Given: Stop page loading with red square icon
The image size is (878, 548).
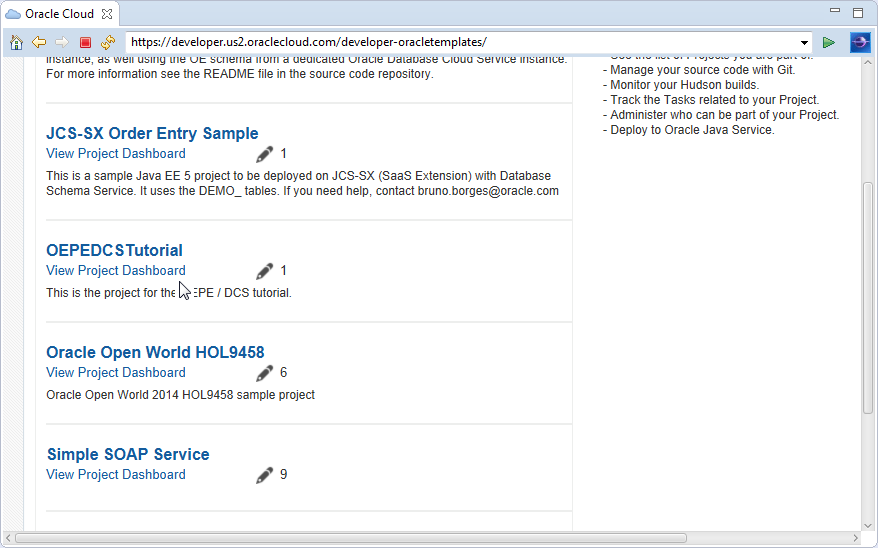Looking at the screenshot, I should pyautogui.click(x=85, y=43).
